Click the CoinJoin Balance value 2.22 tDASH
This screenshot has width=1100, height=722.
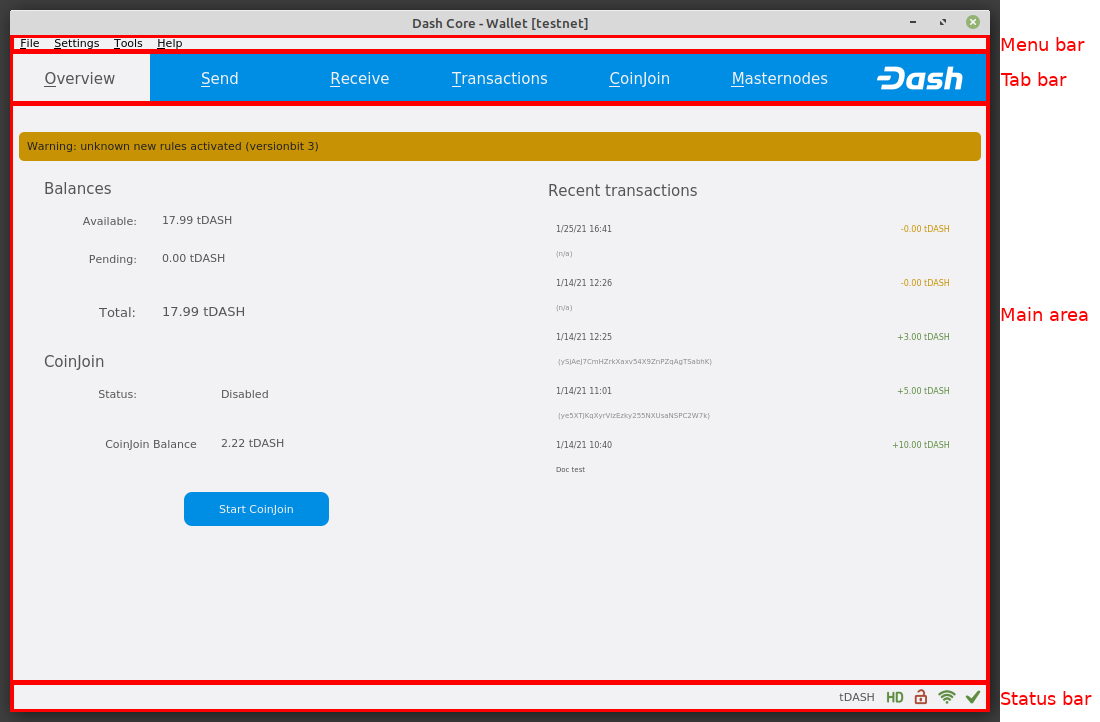(x=253, y=443)
